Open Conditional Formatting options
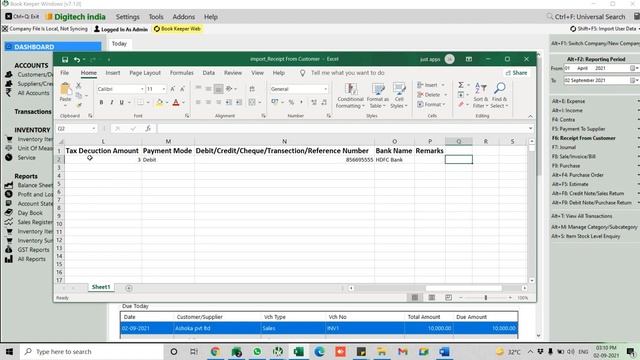The width and height of the screenshot is (640, 360). (x=350, y=96)
